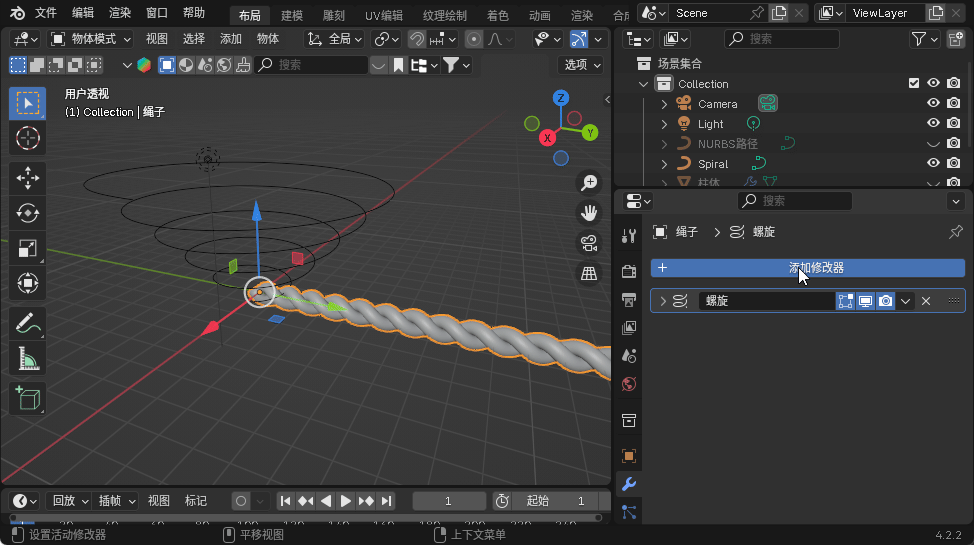Image resolution: width=974 pixels, height=545 pixels.
Task: Expand Light item in outliner
Action: tap(664, 124)
